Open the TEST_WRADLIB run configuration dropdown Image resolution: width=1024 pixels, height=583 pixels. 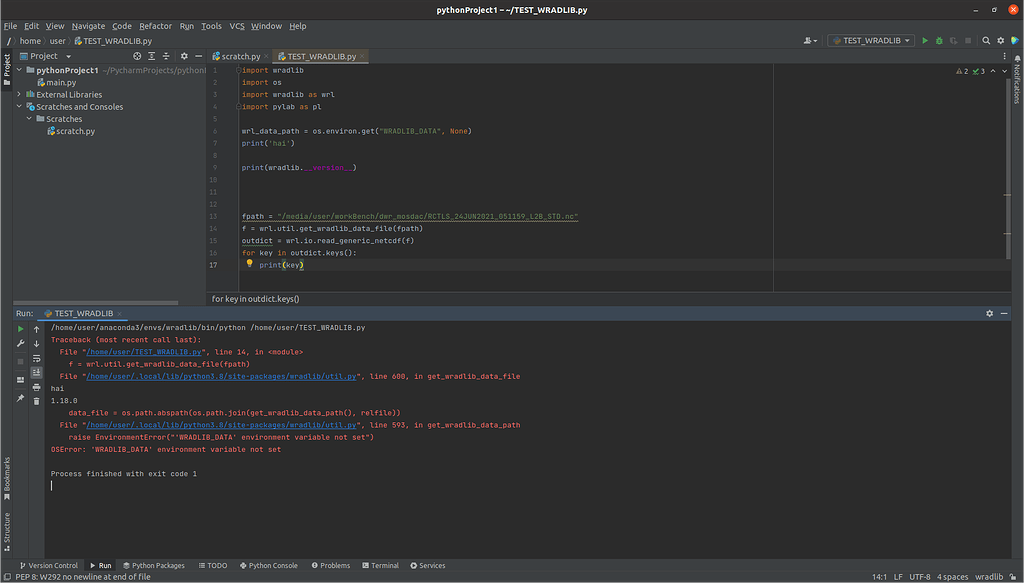pyautogui.click(x=870, y=41)
